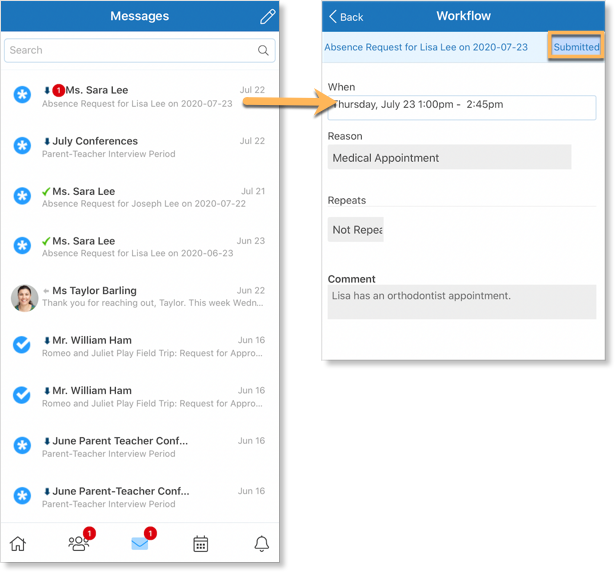Open the People tab with badge

(79, 544)
